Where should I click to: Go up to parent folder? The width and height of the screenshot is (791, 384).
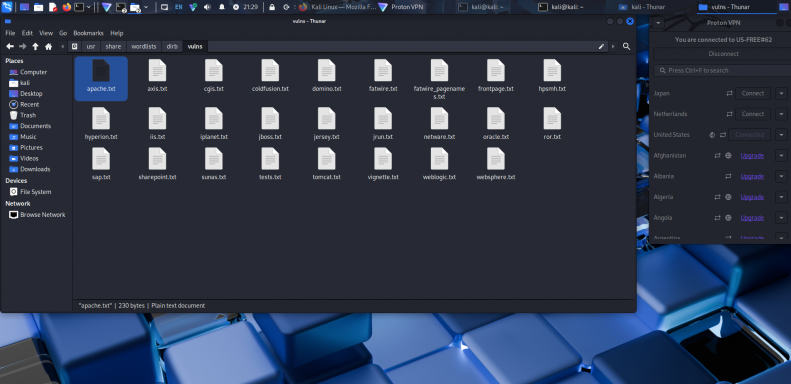point(35,46)
